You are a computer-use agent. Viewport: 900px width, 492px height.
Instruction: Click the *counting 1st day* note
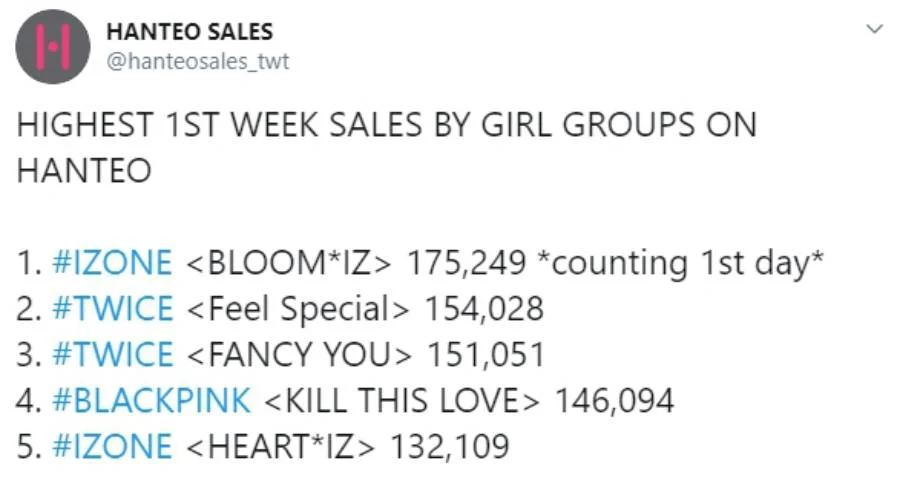tap(680, 263)
